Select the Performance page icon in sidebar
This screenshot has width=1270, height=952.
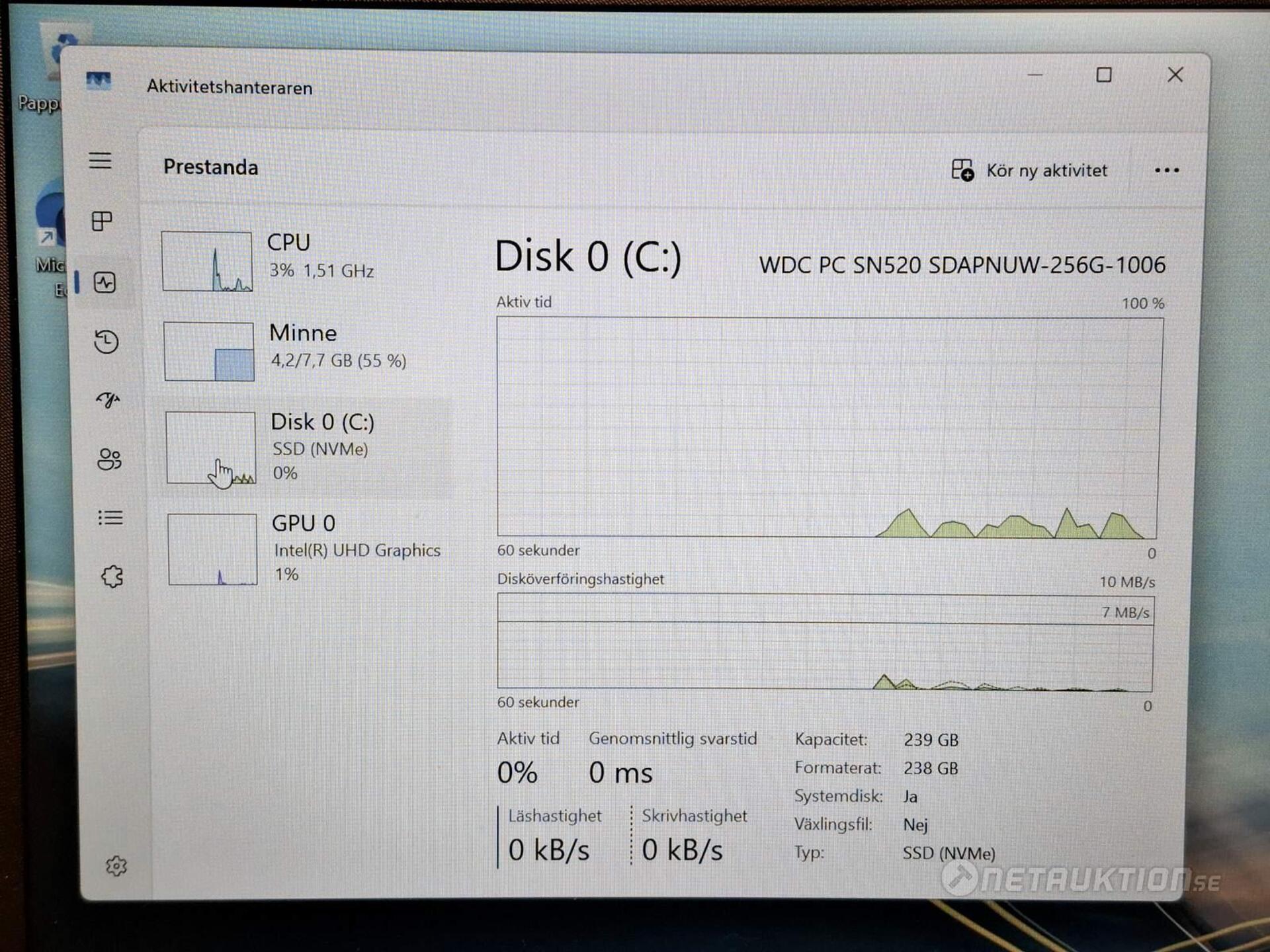tap(105, 282)
